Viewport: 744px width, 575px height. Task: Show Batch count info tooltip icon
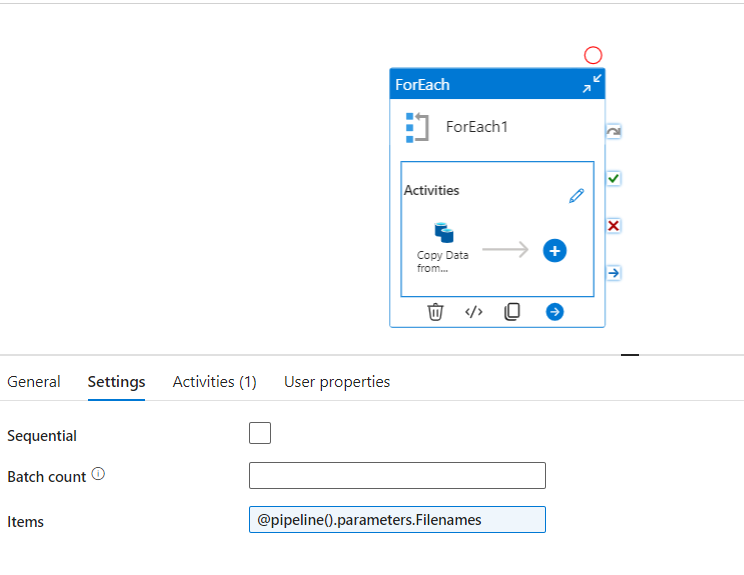98,474
